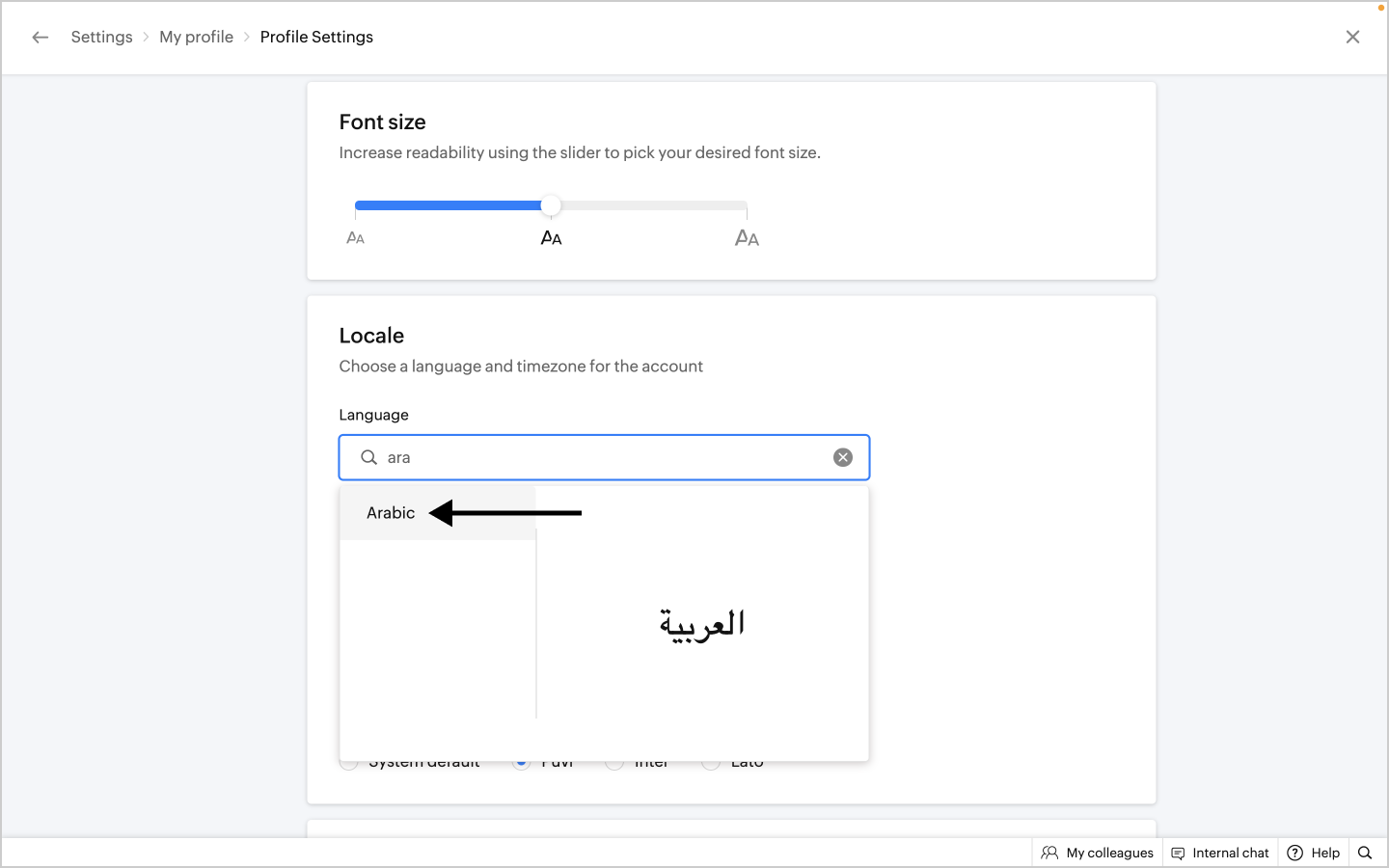1389x868 pixels.
Task: Click the Internal chat bubble icon
Action: pos(1178,853)
